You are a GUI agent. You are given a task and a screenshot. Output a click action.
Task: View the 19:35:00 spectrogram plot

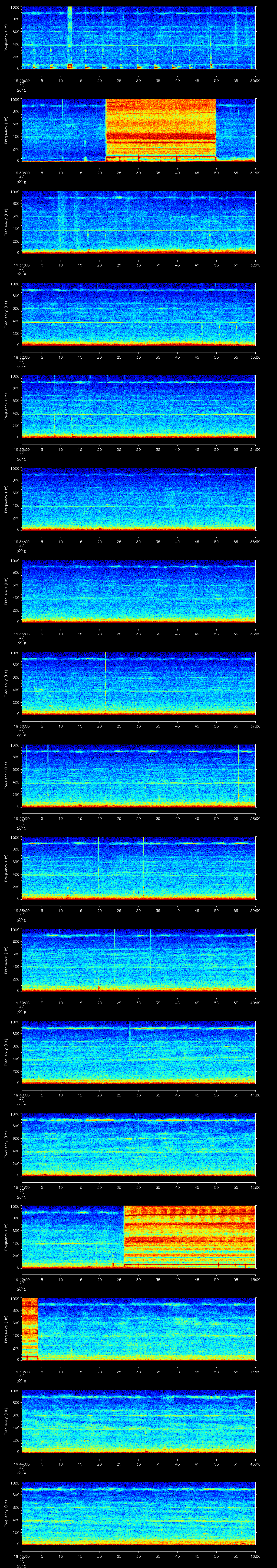point(138,591)
